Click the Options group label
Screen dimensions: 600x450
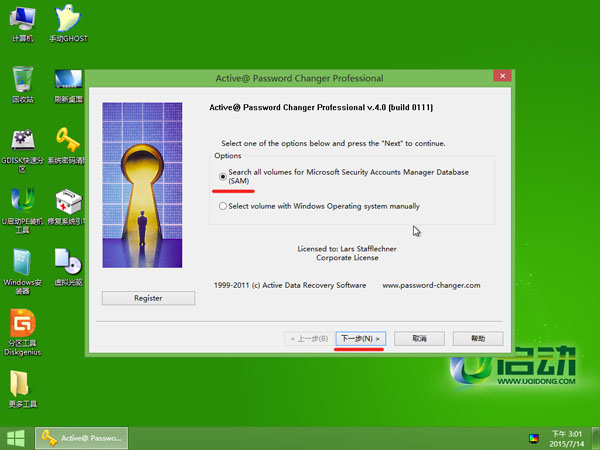pyautogui.click(x=228, y=156)
